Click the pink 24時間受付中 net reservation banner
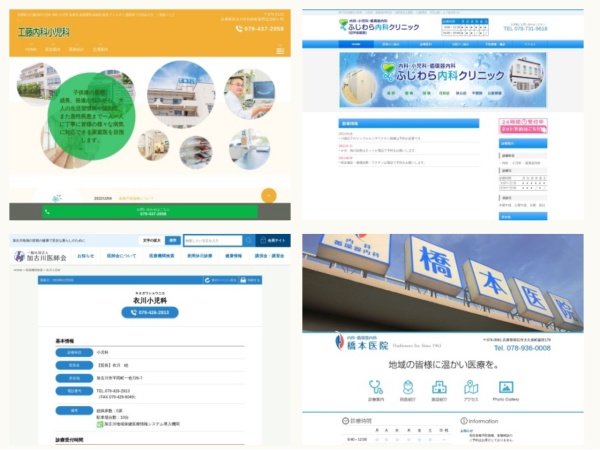 [x=523, y=126]
